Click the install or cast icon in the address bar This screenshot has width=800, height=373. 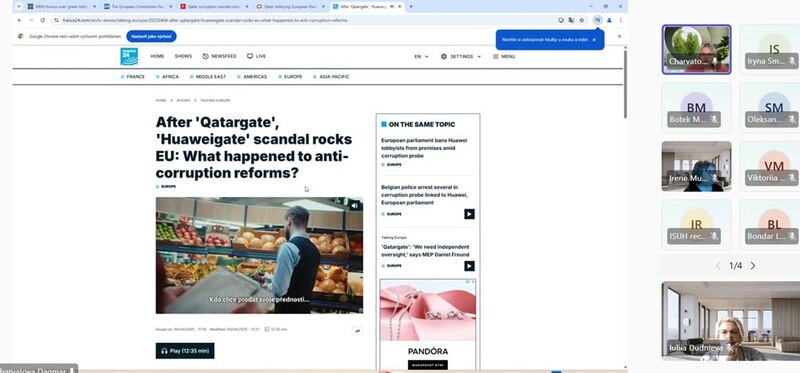(x=561, y=20)
